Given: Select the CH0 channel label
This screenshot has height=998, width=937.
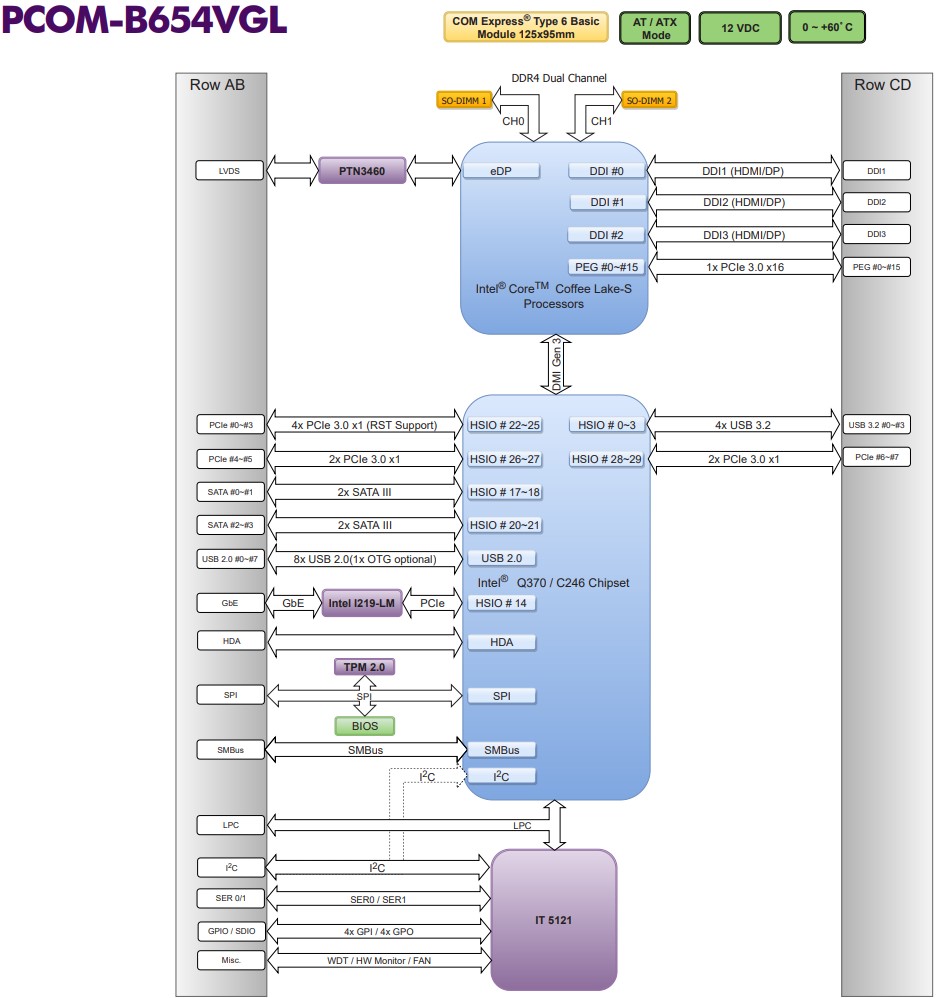Looking at the screenshot, I should click(x=513, y=121).
